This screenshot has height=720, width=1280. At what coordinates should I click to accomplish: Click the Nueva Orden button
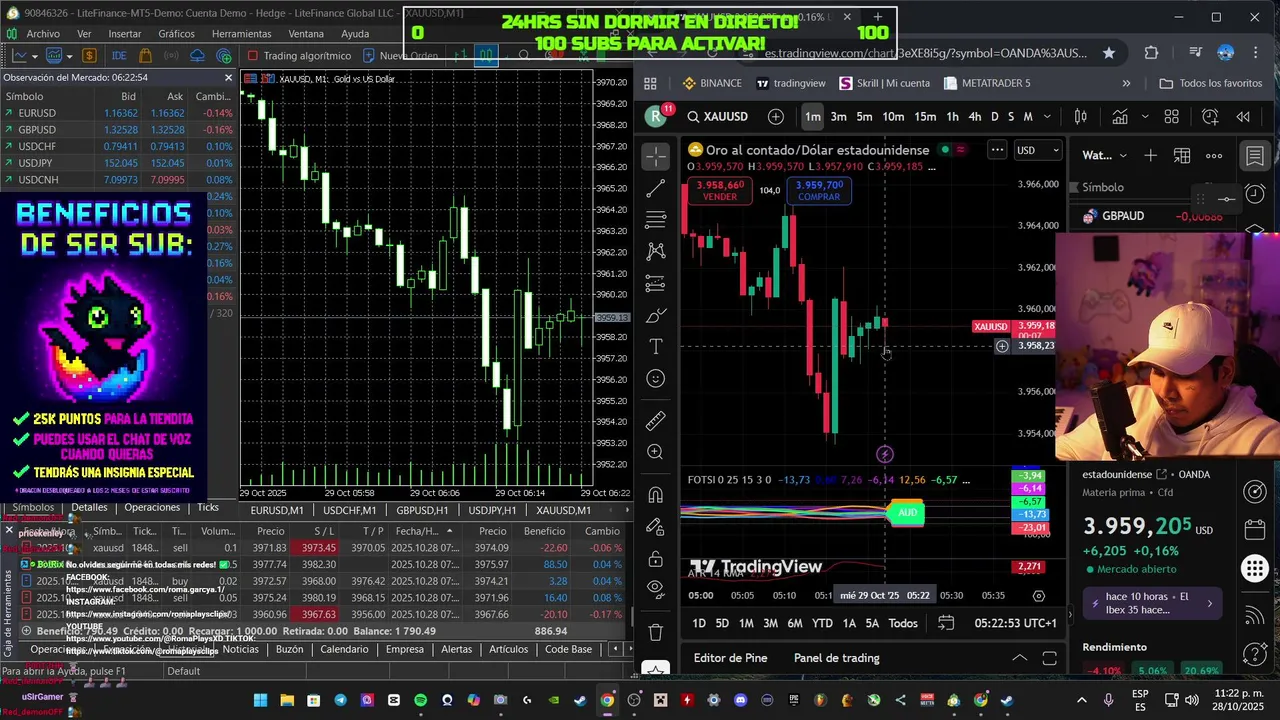coord(400,56)
